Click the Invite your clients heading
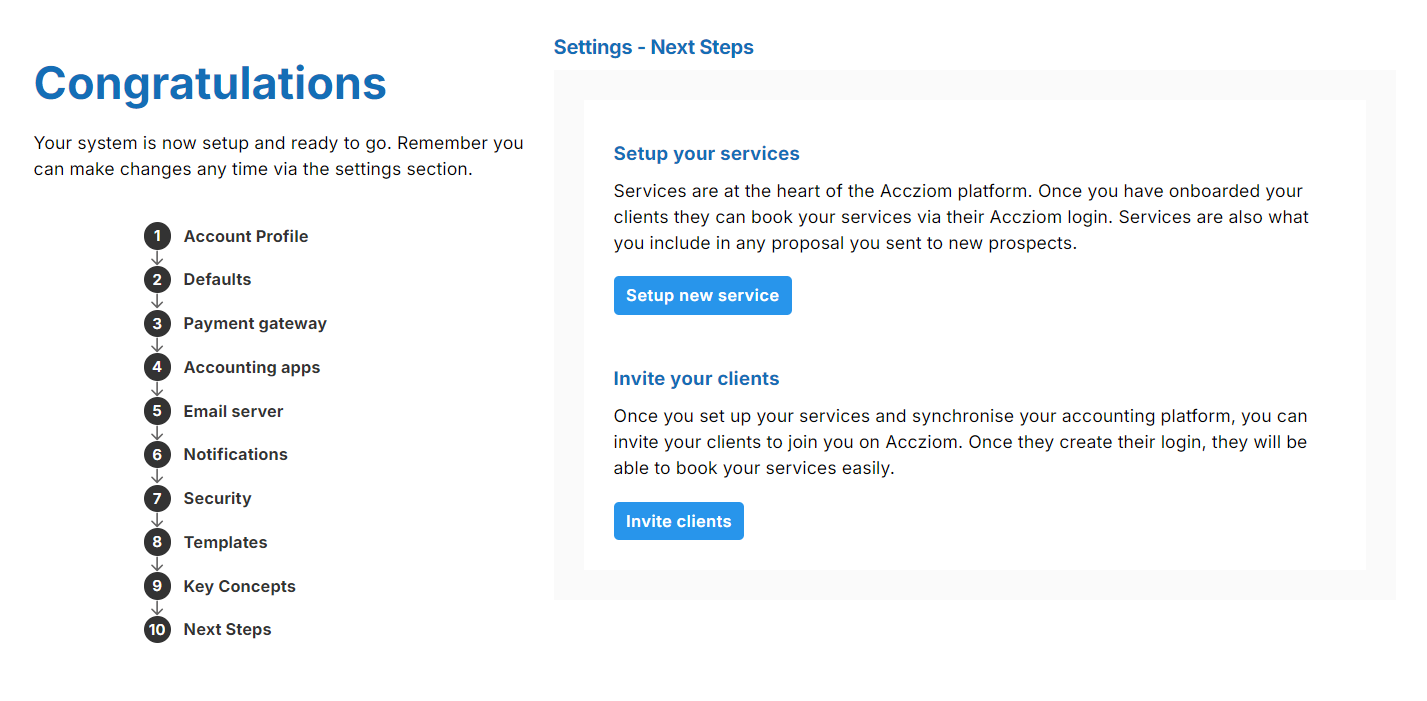 pyautogui.click(x=696, y=379)
